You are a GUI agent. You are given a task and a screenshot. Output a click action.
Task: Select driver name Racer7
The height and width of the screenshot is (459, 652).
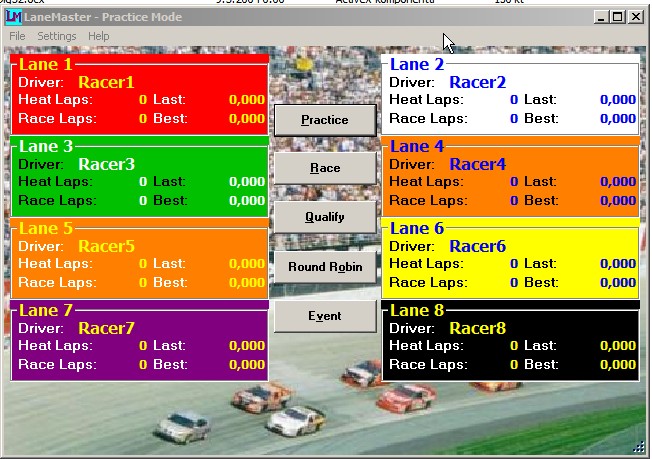click(106, 328)
